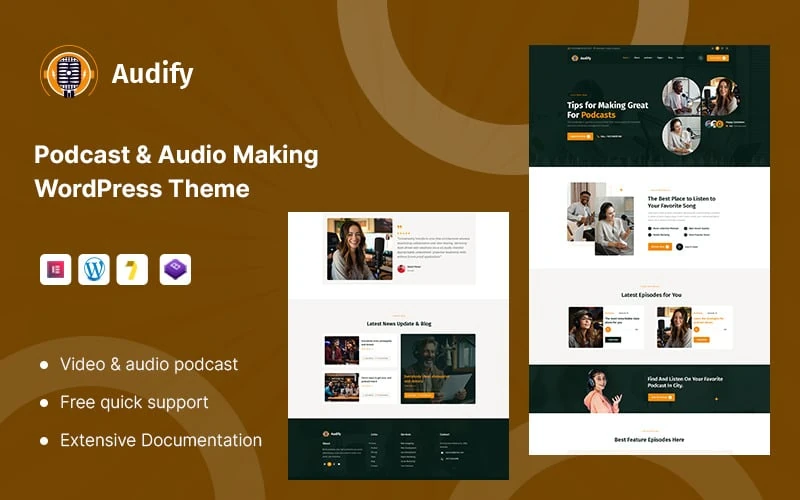Image resolution: width=800 pixels, height=500 pixels.
Task: Open first episode thumbnail of woman in hat
Action: pyautogui.click(x=586, y=327)
